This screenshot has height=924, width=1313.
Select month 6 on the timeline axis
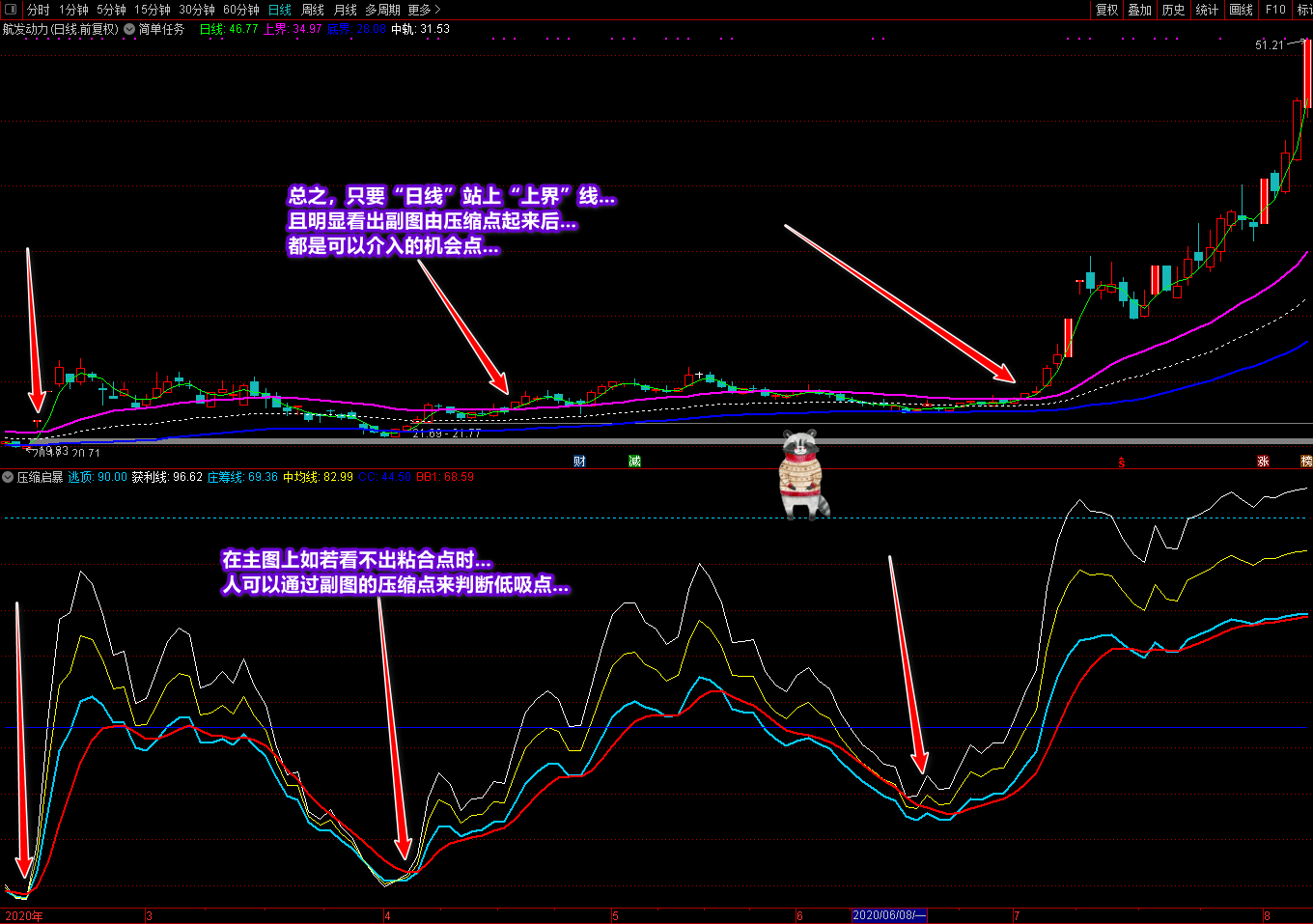tap(799, 916)
